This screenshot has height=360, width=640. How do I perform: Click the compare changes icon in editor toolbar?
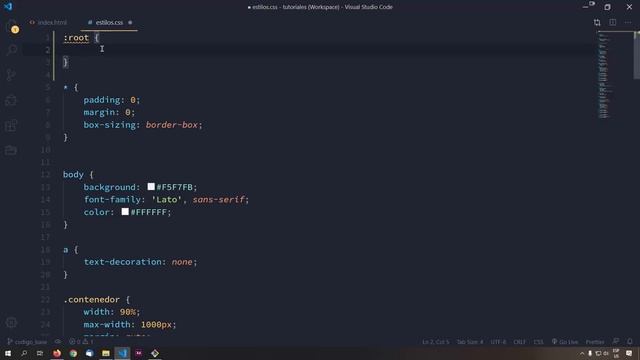(x=597, y=22)
